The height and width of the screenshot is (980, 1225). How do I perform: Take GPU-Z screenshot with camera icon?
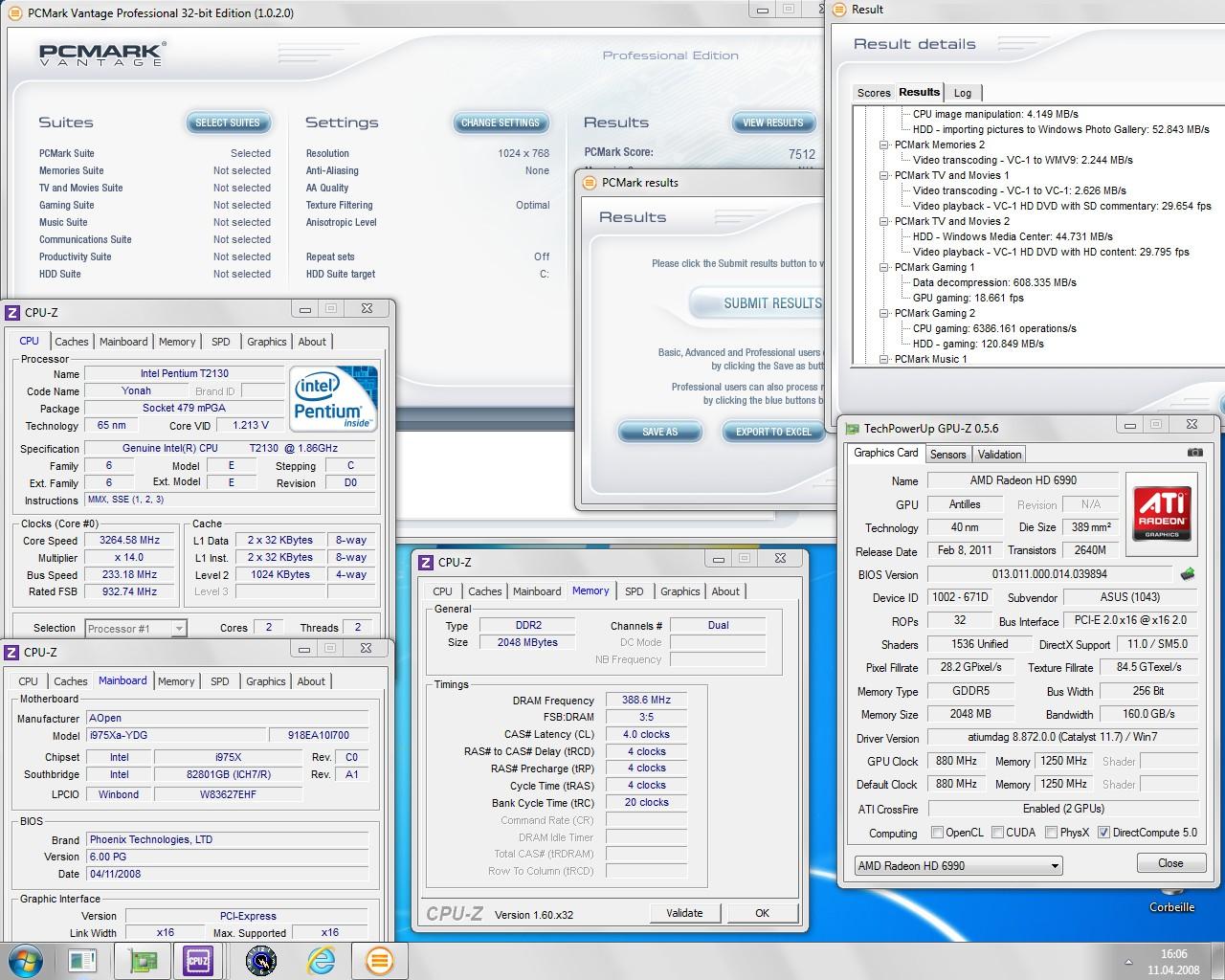tap(1194, 453)
